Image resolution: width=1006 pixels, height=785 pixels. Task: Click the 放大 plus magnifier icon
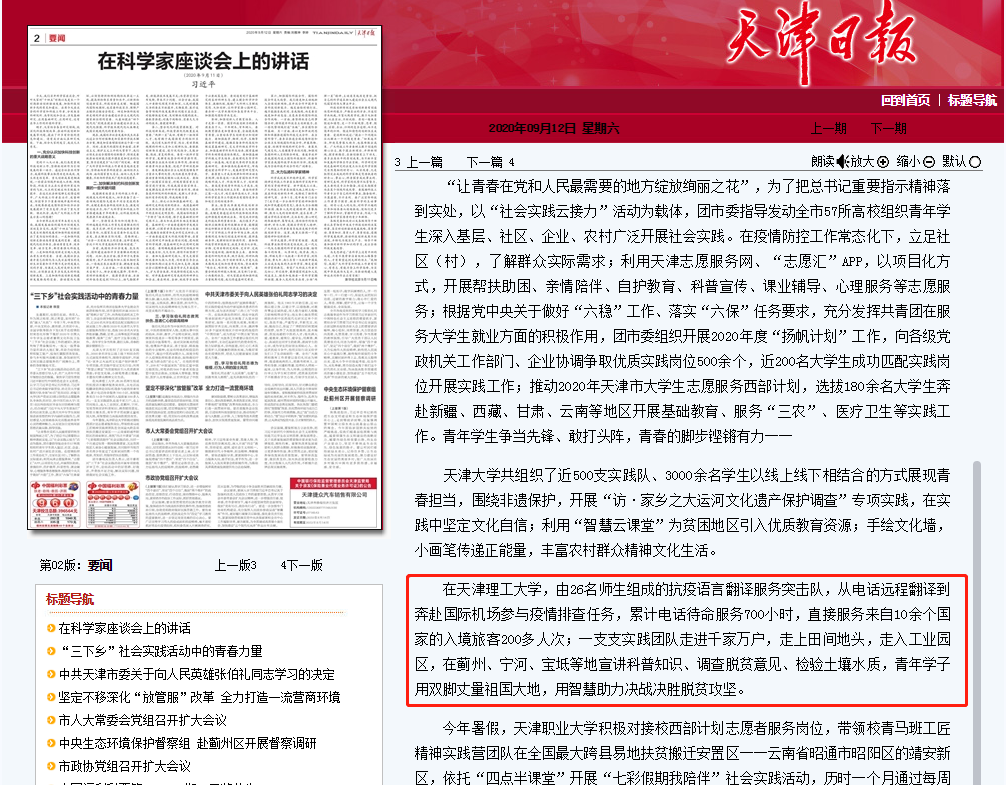pos(882,162)
